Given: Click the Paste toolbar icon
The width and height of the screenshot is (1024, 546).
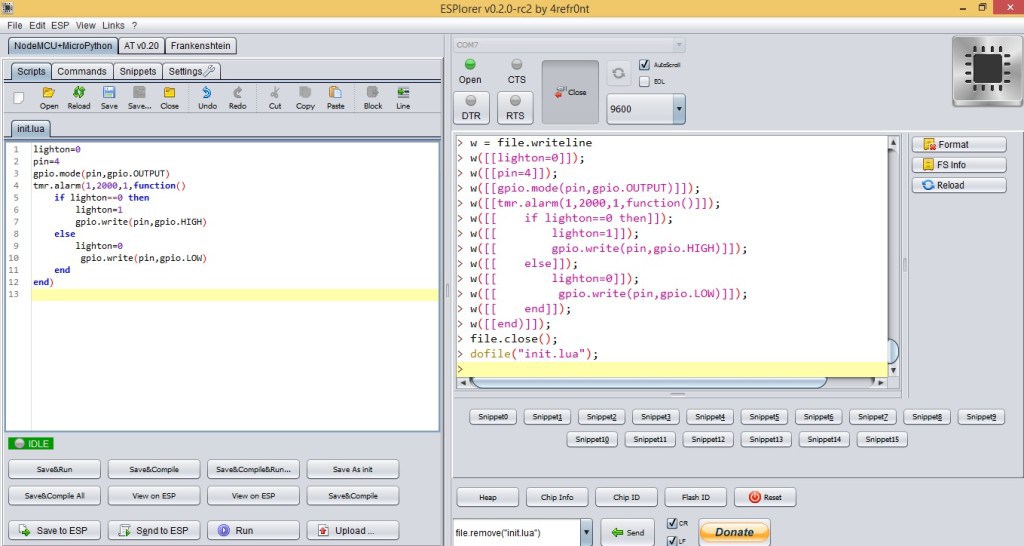Looking at the screenshot, I should click(335, 96).
